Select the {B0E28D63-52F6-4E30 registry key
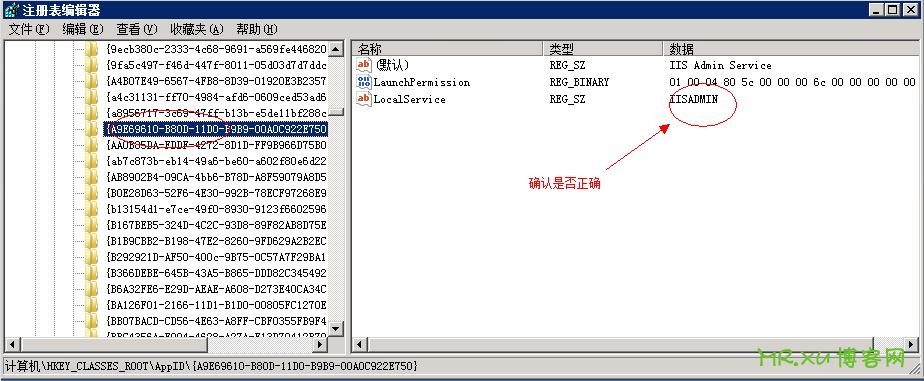924x381 pixels. [x=216, y=193]
